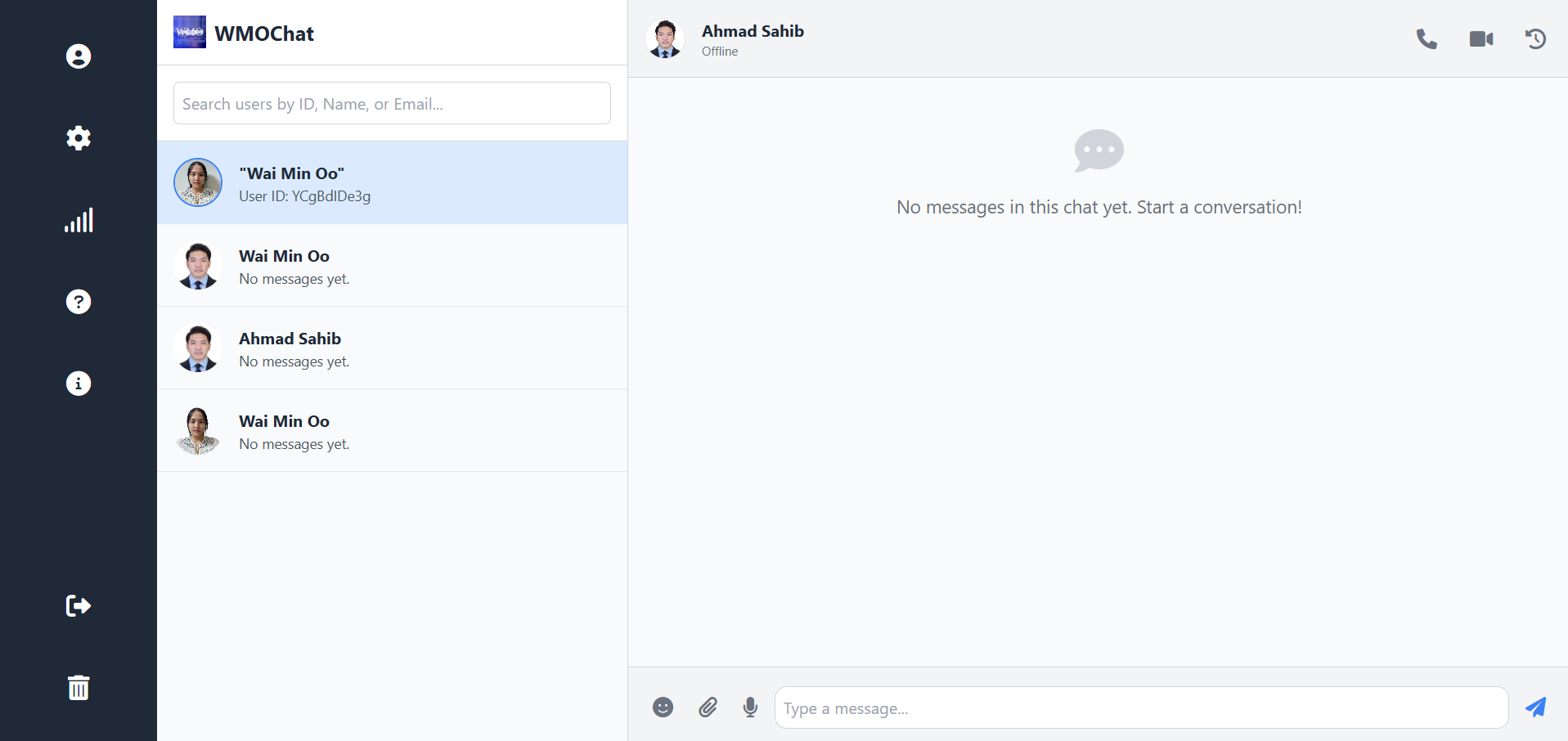Click the search users input field

(392, 104)
